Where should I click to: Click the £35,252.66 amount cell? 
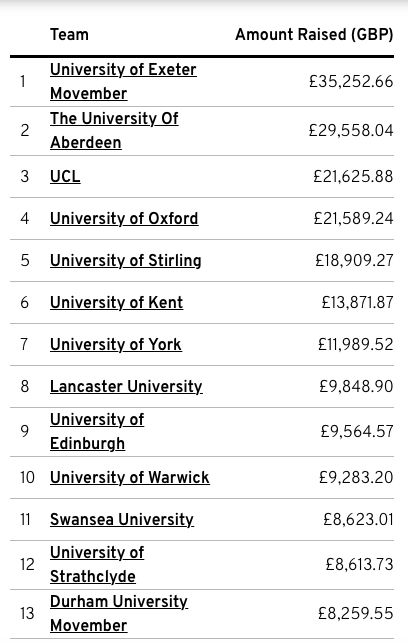(351, 81)
